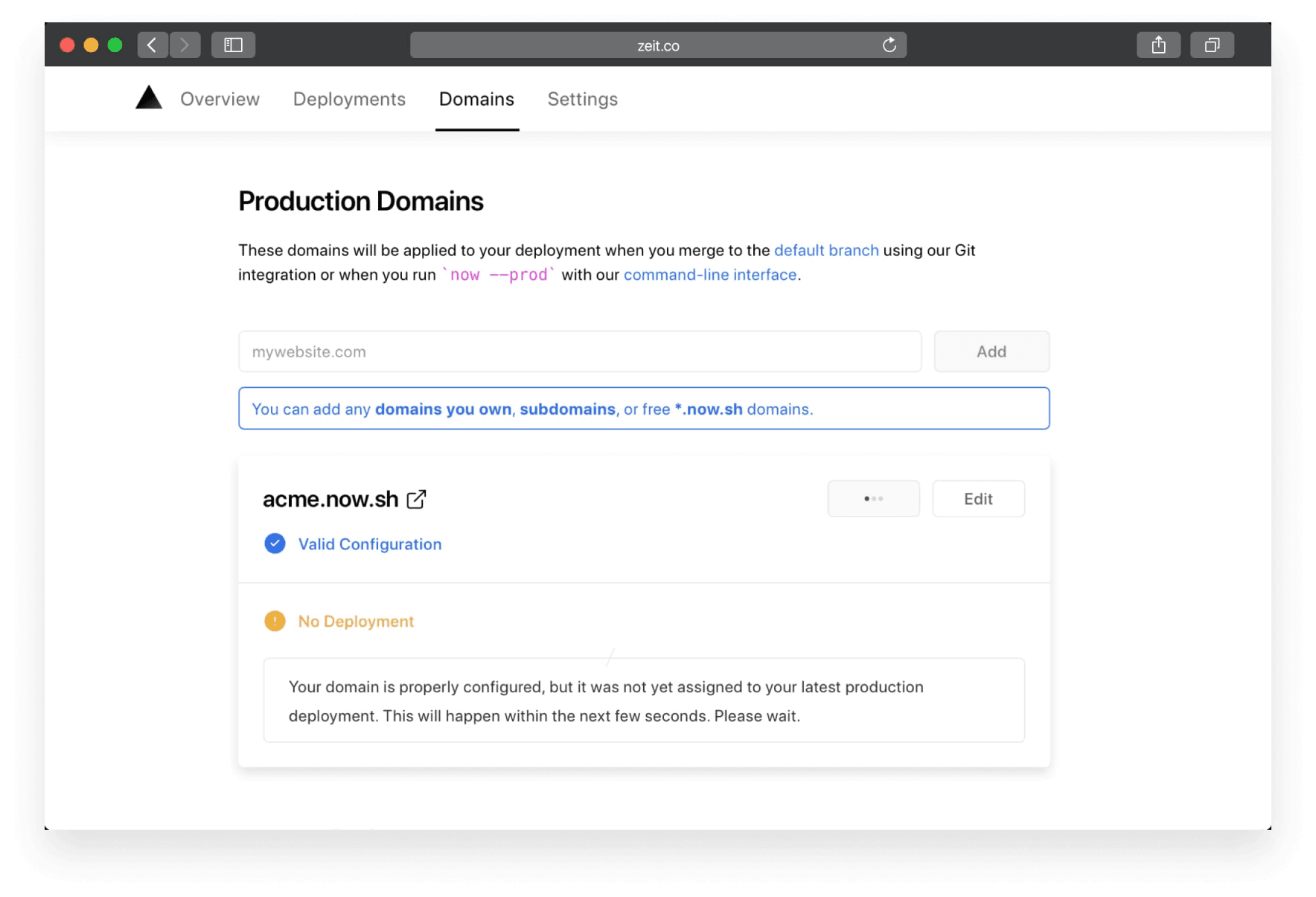Switch to the Deployments tab
1316x897 pixels.
[349, 98]
